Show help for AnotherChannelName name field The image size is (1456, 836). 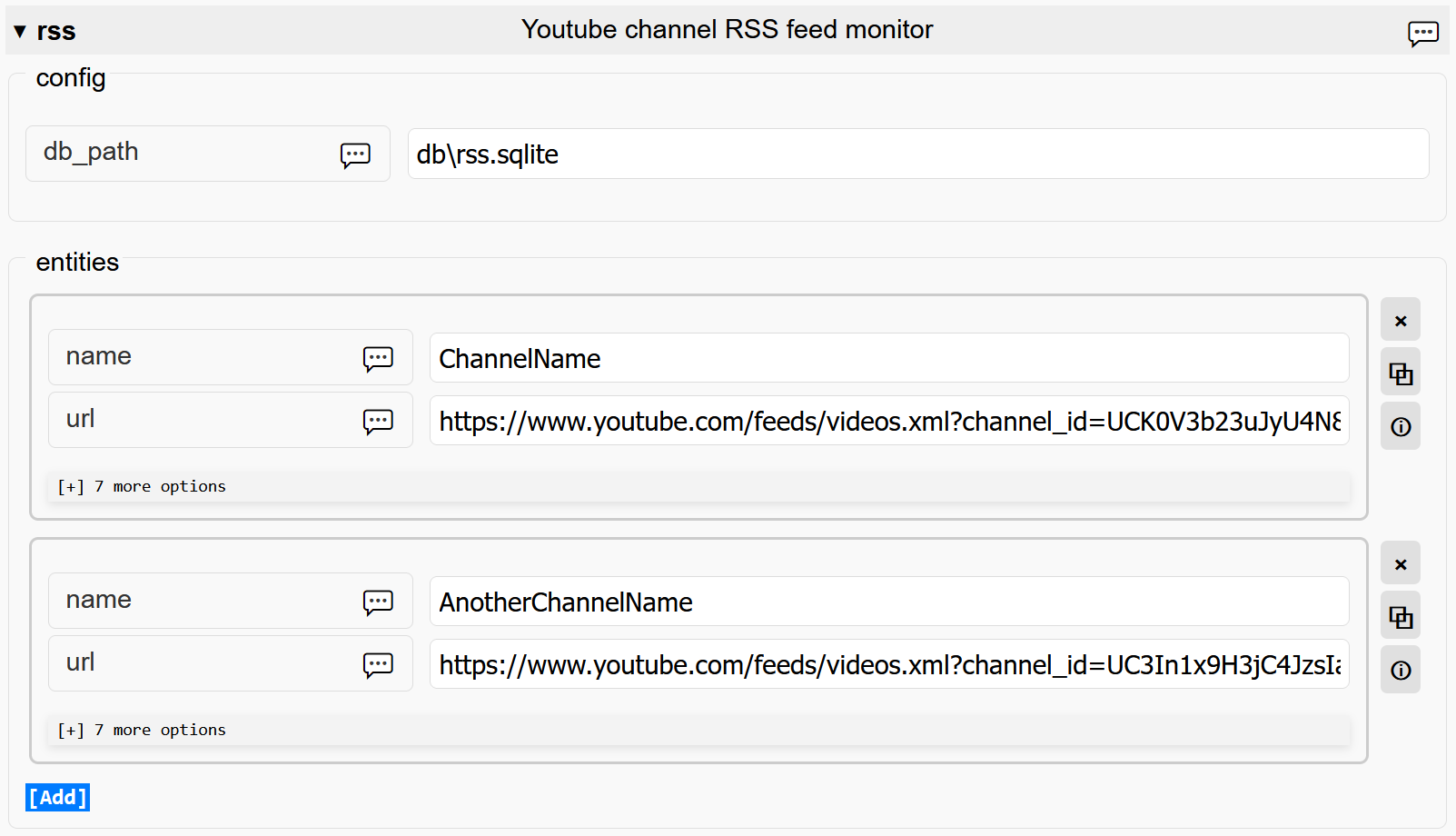(x=378, y=602)
